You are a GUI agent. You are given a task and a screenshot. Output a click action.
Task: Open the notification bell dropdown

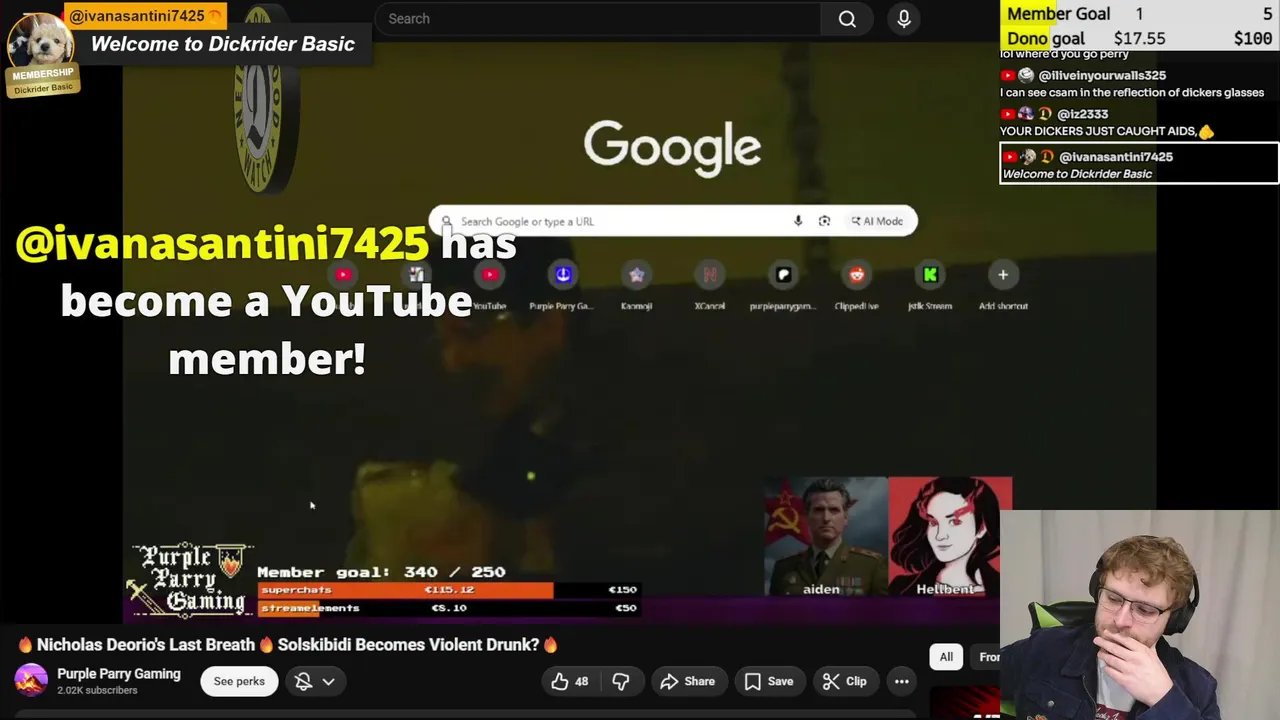point(314,681)
